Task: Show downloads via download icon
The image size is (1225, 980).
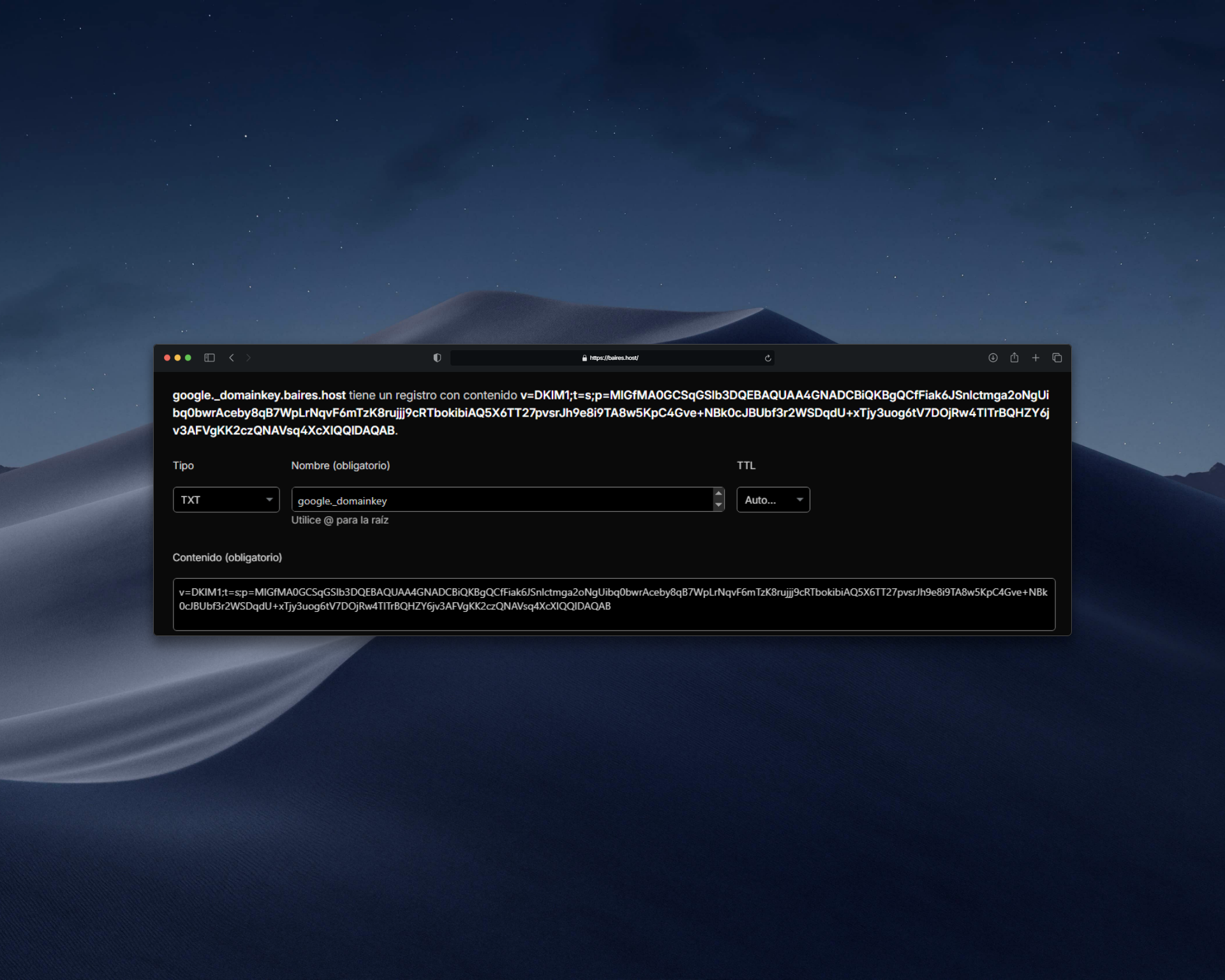Action: [993, 358]
